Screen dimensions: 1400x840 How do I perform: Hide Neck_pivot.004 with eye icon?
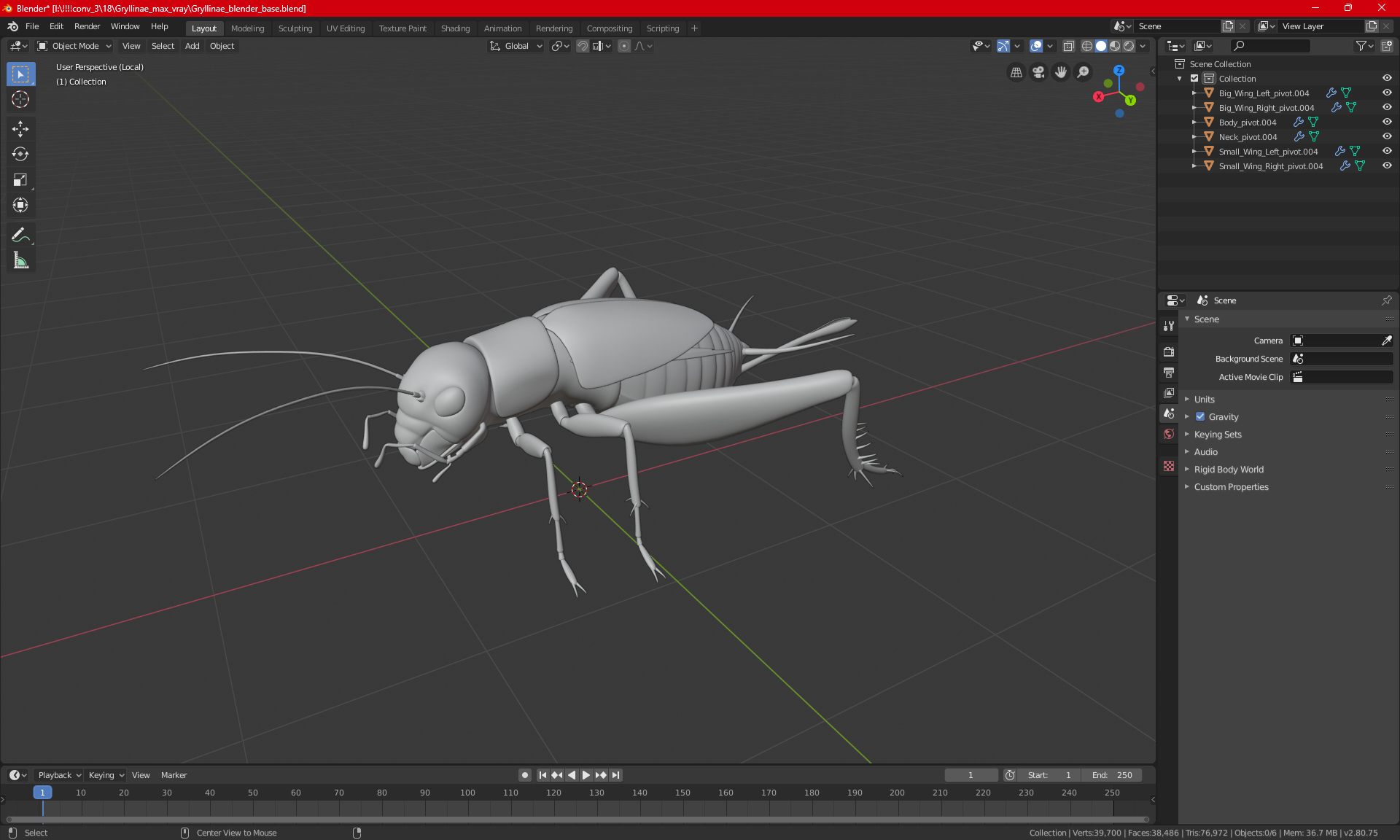click(1387, 136)
